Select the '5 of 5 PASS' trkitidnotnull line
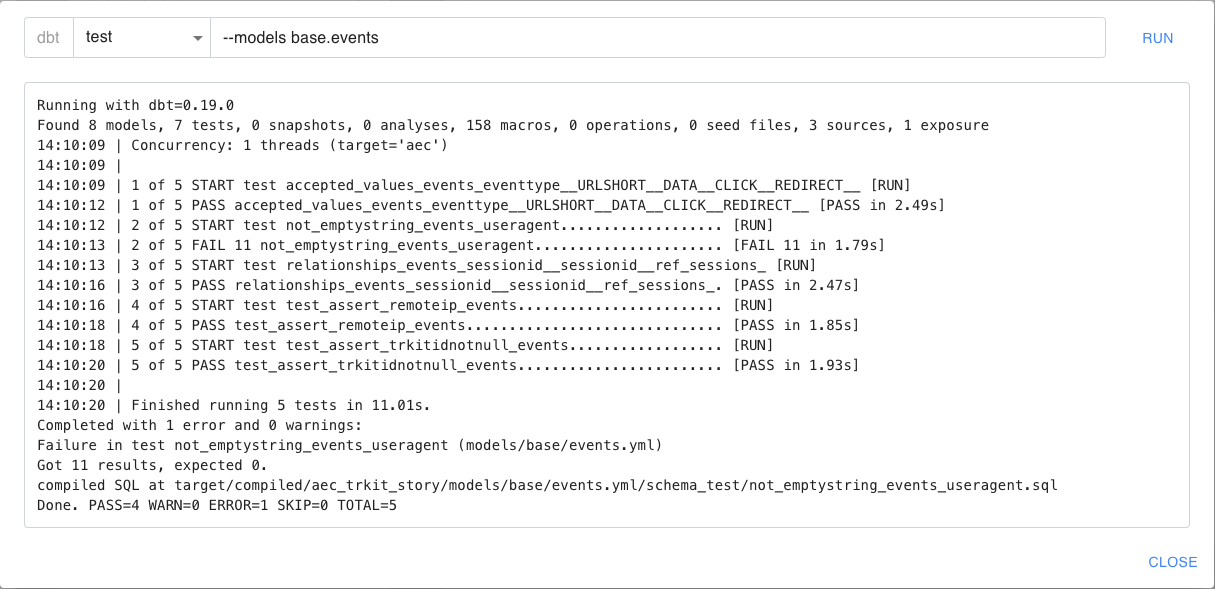This screenshot has width=1215, height=589. tap(448, 365)
